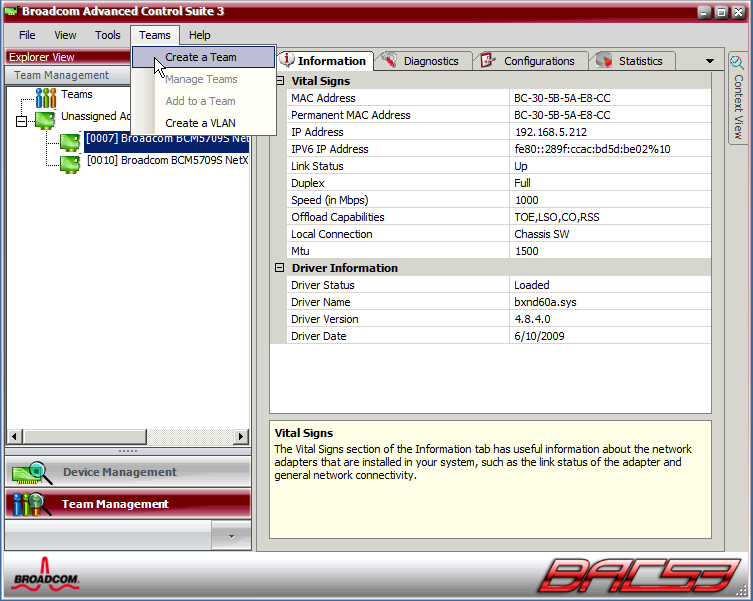This screenshot has height=601, width=753.
Task: Click the Offload Capabilities value TOE,LSO,CO,RSS
Action: click(x=557, y=217)
